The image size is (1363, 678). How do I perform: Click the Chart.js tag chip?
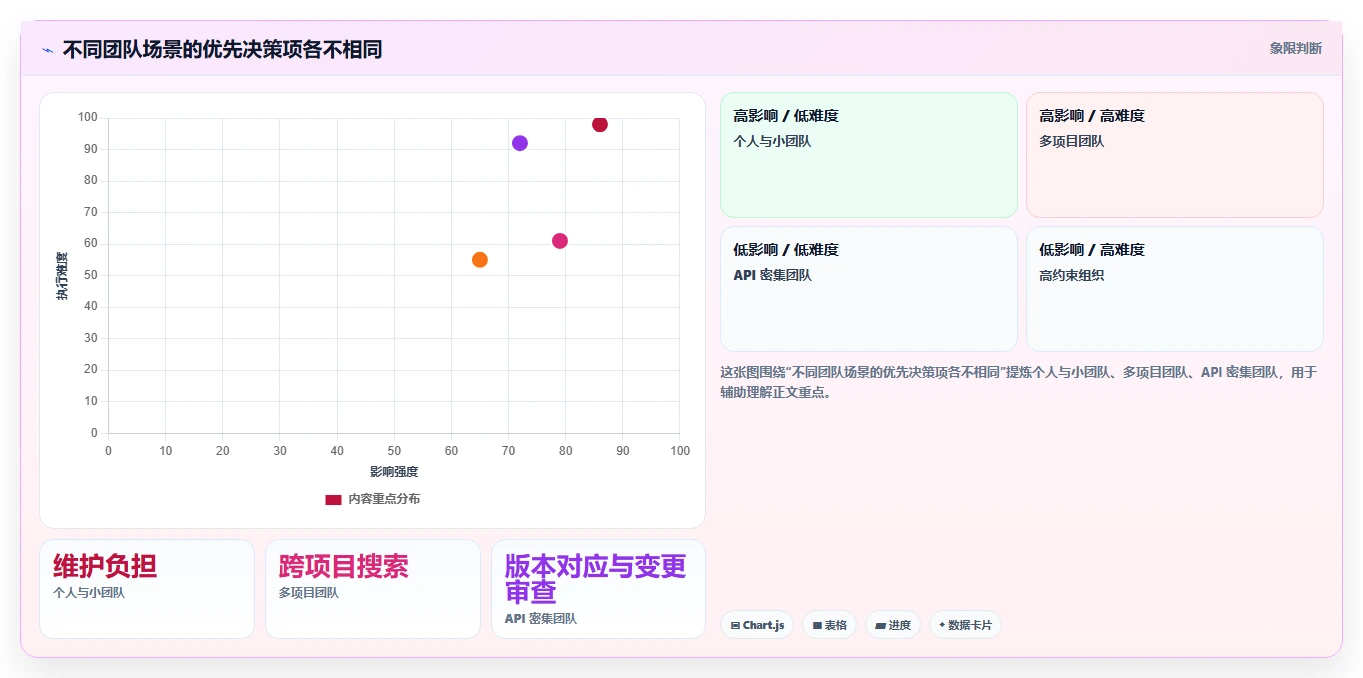pos(757,625)
